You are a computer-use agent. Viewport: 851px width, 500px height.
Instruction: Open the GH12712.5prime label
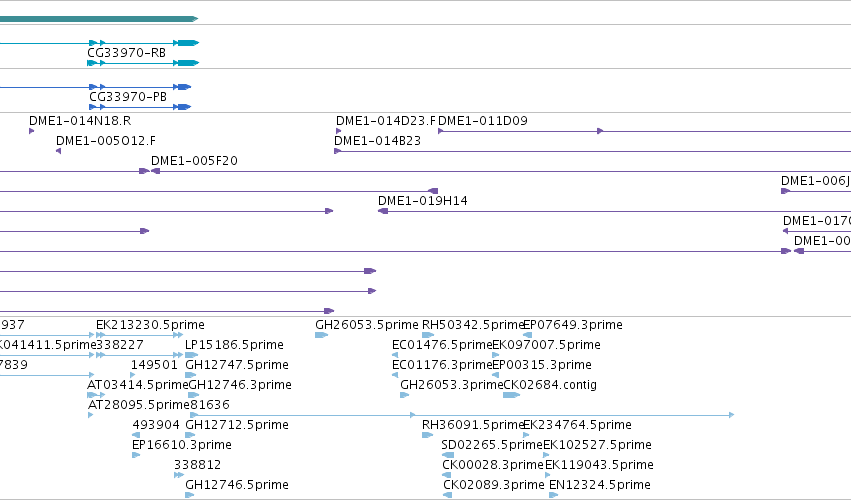click(237, 425)
